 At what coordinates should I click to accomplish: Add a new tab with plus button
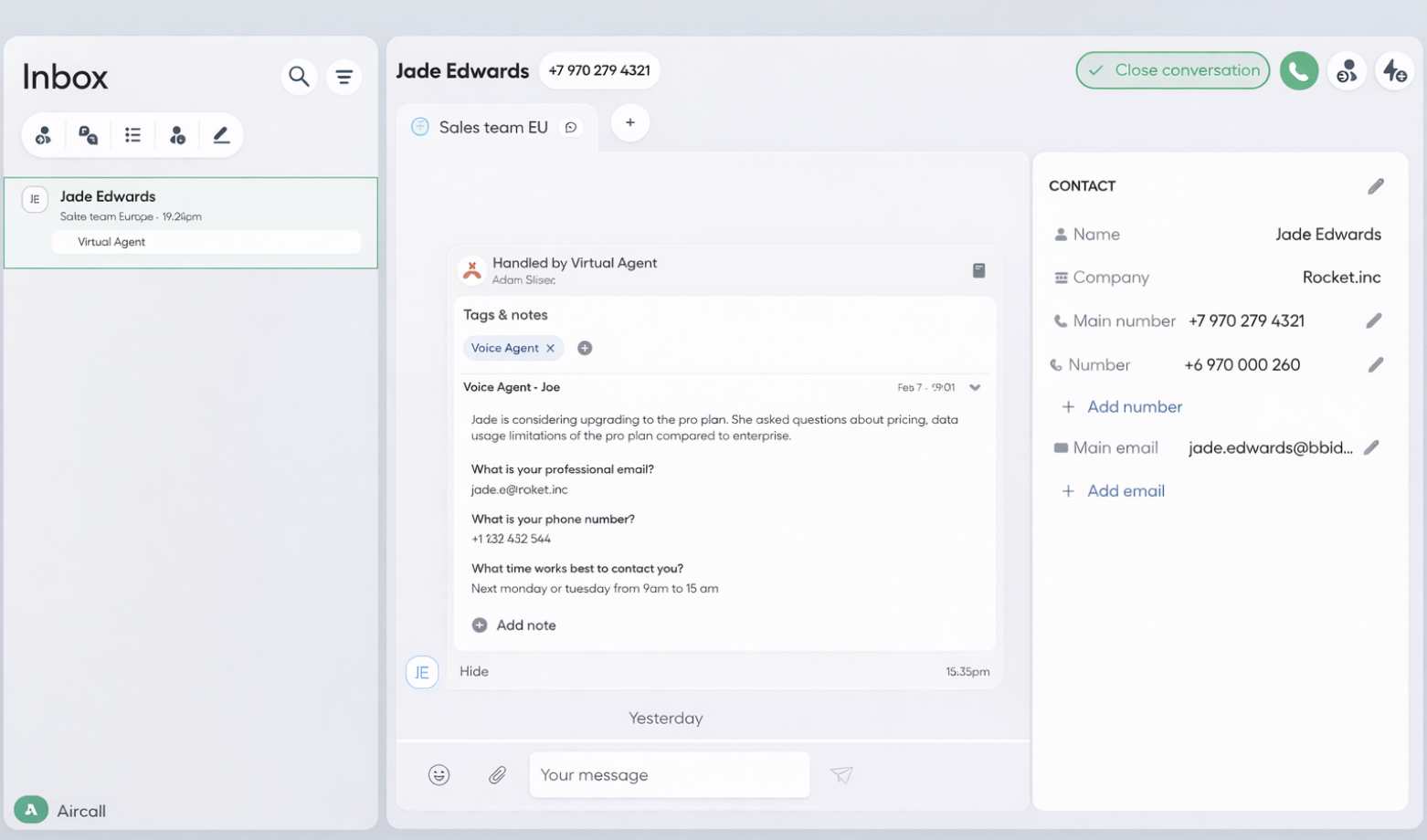tap(630, 123)
